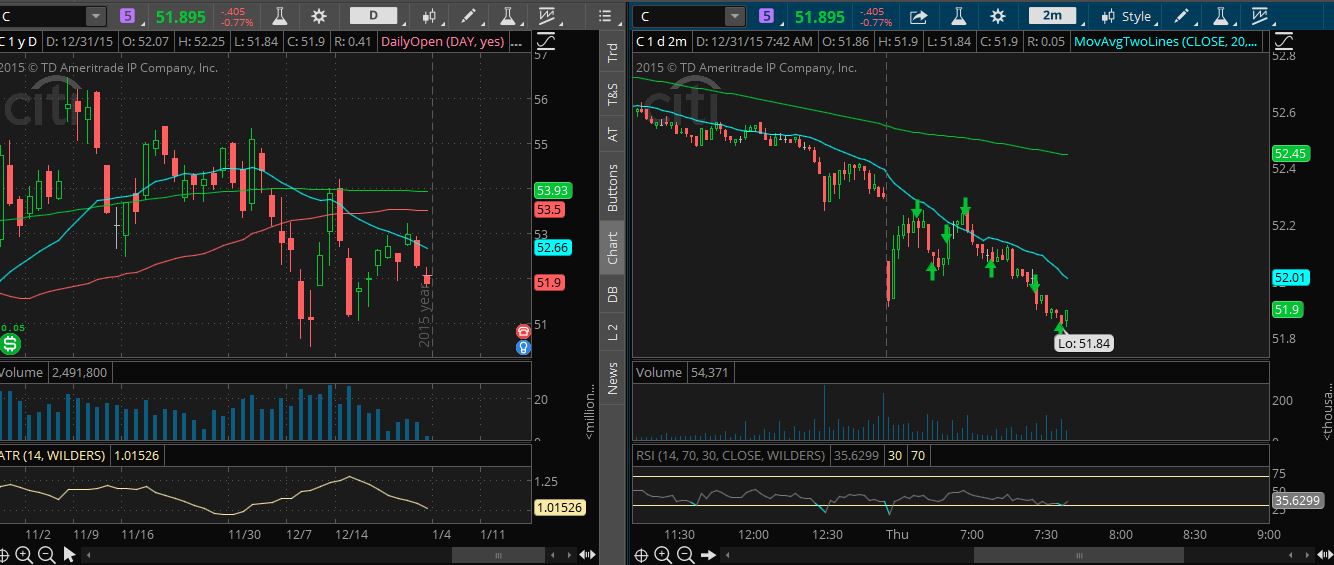
Task: Switch to the AT sidebar tab
Action: coord(613,134)
